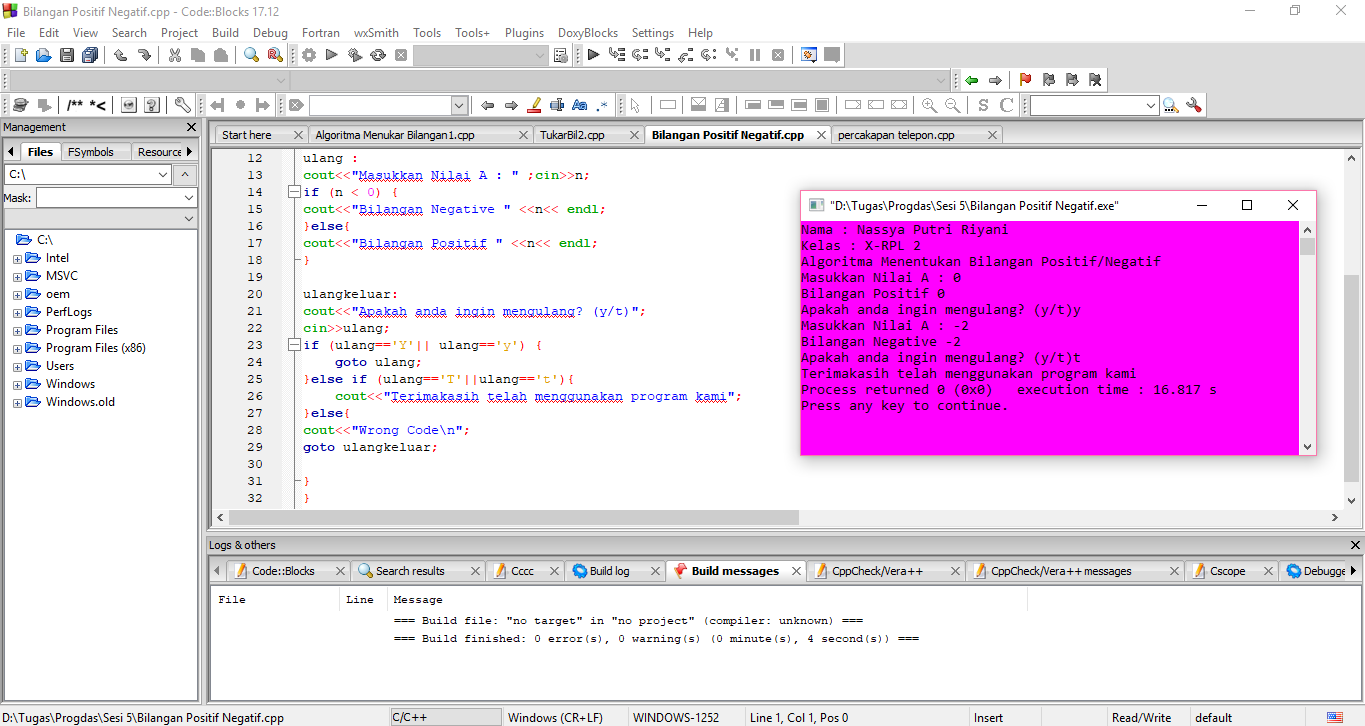
Task: Toggle source view with the S icon
Action: (x=983, y=105)
